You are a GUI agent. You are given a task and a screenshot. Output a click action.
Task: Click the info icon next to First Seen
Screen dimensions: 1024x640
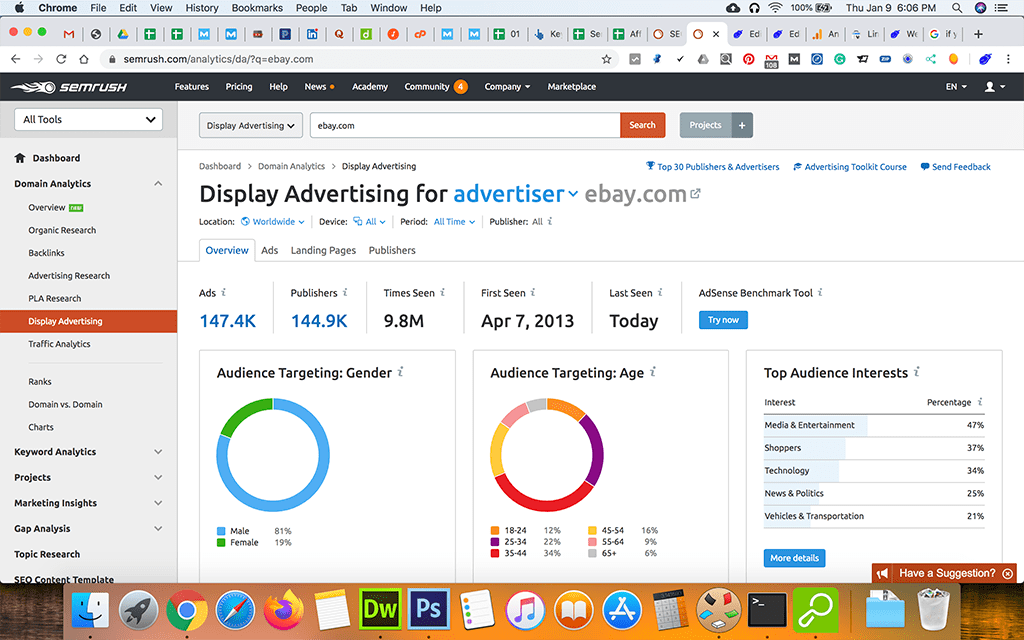pos(533,292)
